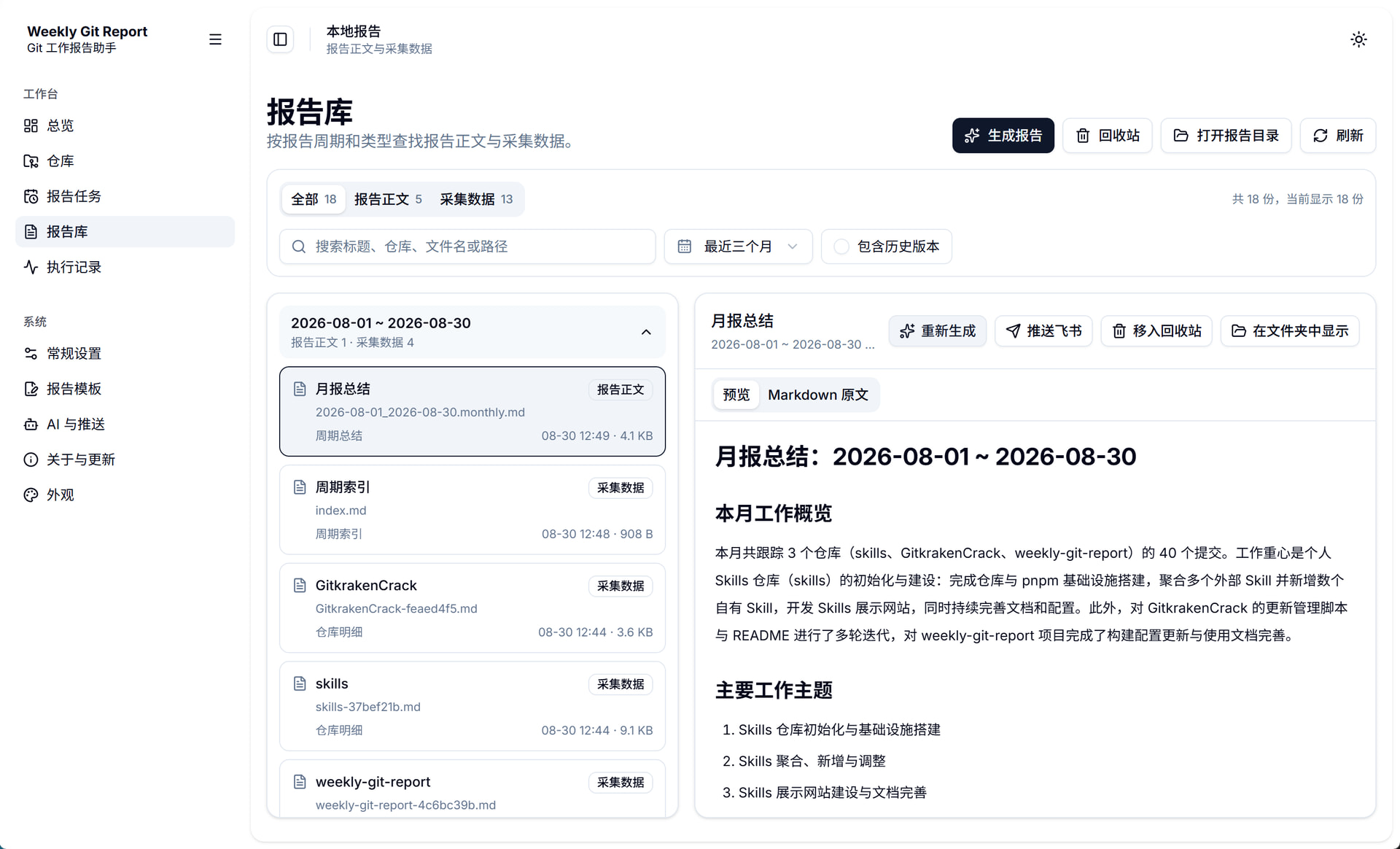Click the document icon on 月报总结 card

(x=299, y=389)
